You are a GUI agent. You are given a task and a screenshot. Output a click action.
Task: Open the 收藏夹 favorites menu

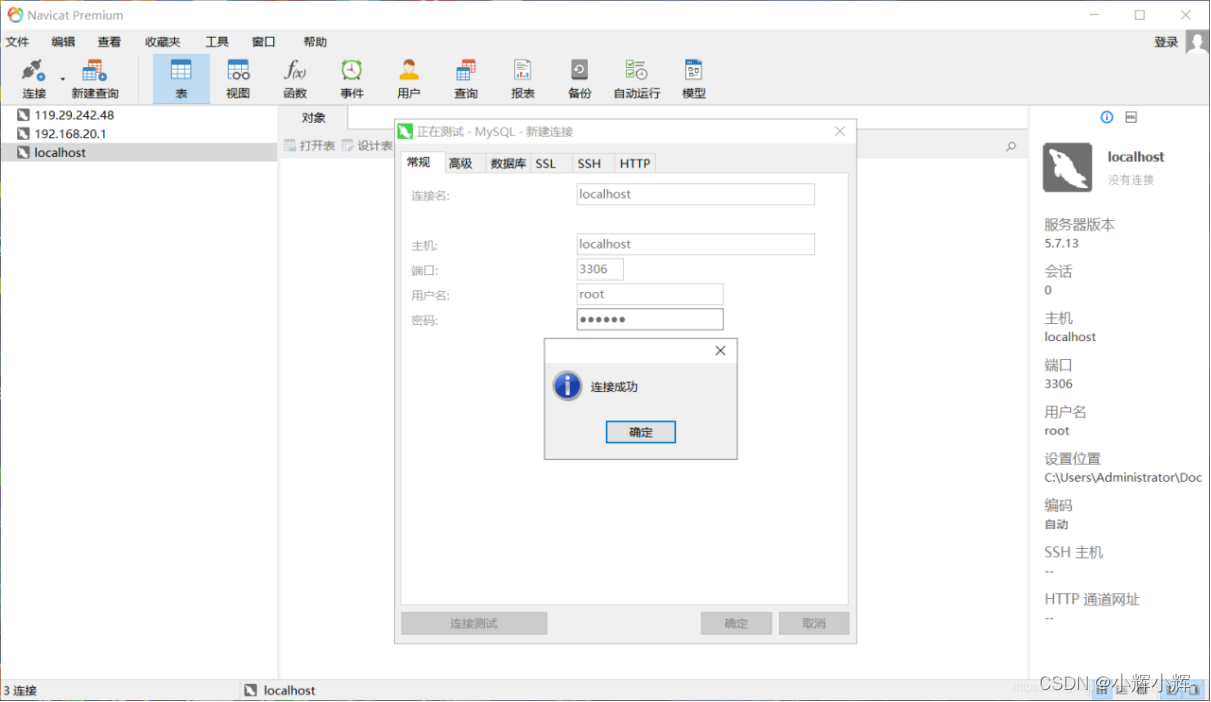(163, 42)
